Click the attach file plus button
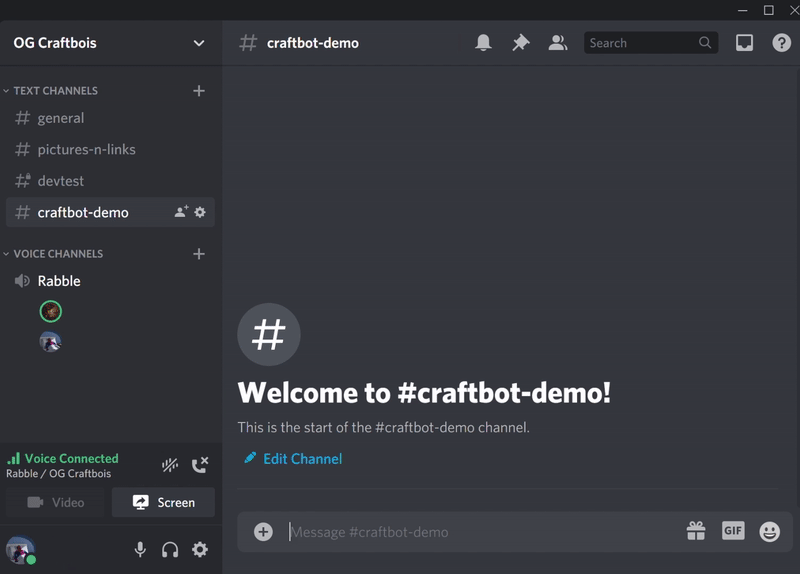 [263, 532]
